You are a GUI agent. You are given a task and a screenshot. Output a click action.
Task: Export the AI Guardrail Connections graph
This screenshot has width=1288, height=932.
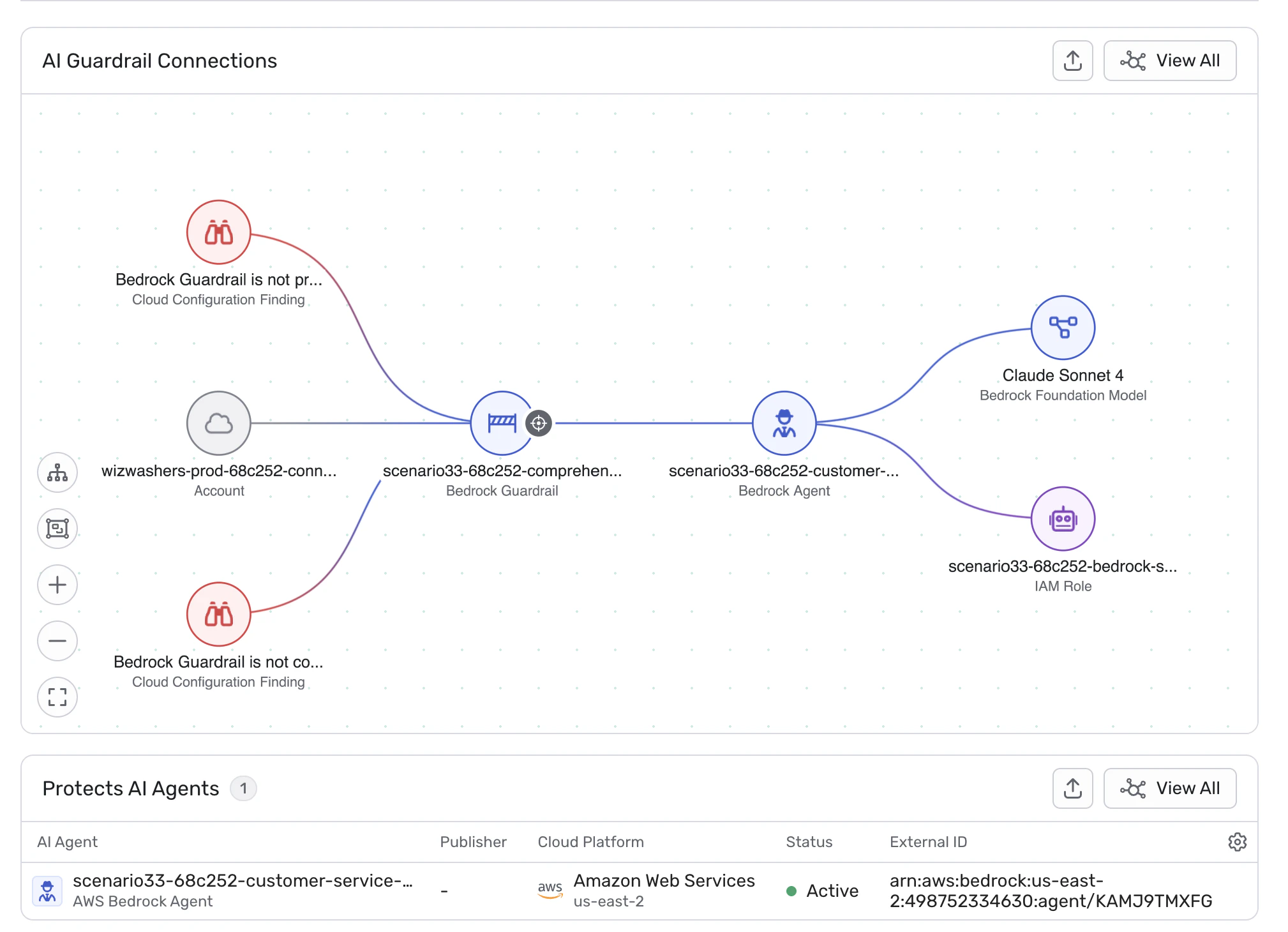[x=1072, y=61]
